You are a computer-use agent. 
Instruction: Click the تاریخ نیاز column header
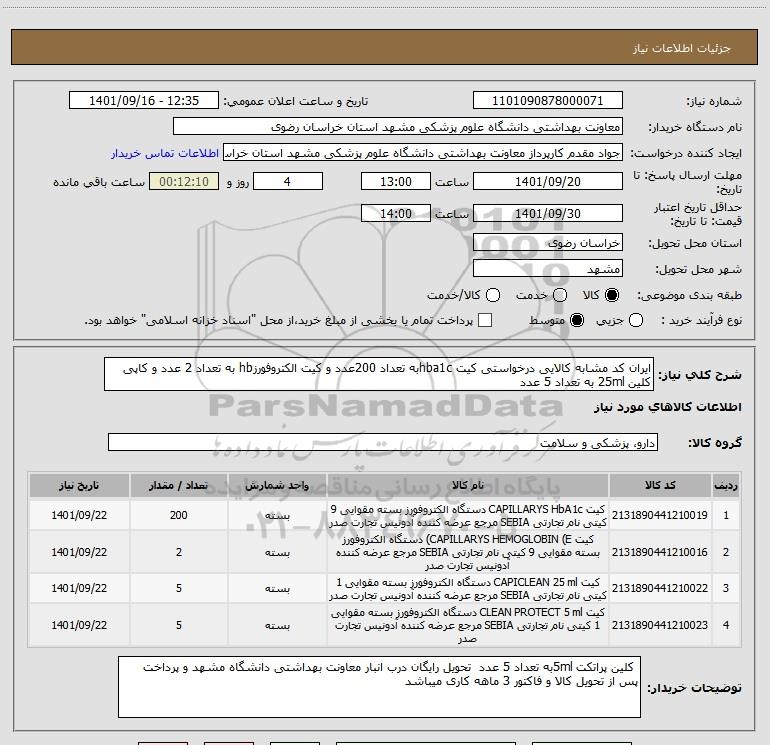pyautogui.click(x=79, y=485)
